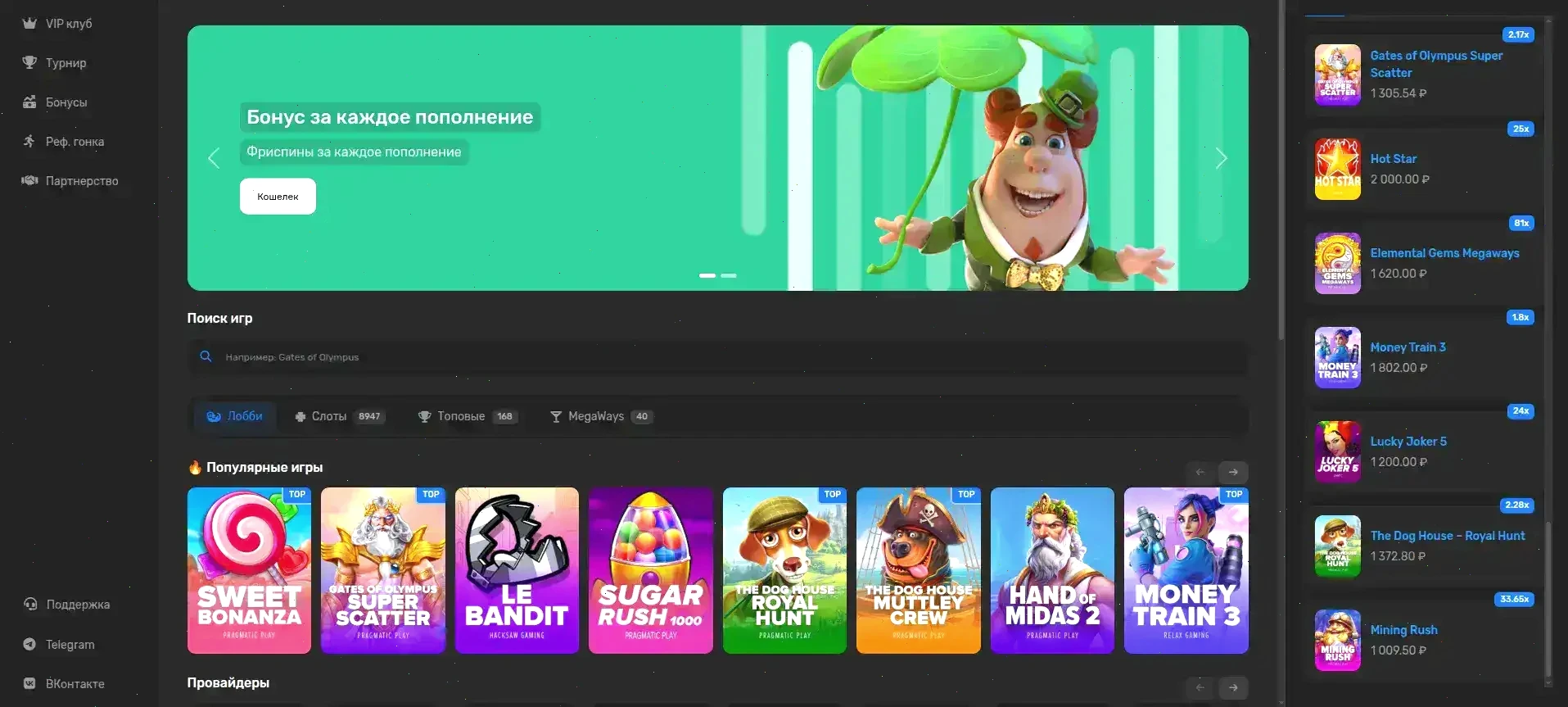The height and width of the screenshot is (707, 1568).
Task: Click the VIP клуб crown icon
Action: coord(29,24)
